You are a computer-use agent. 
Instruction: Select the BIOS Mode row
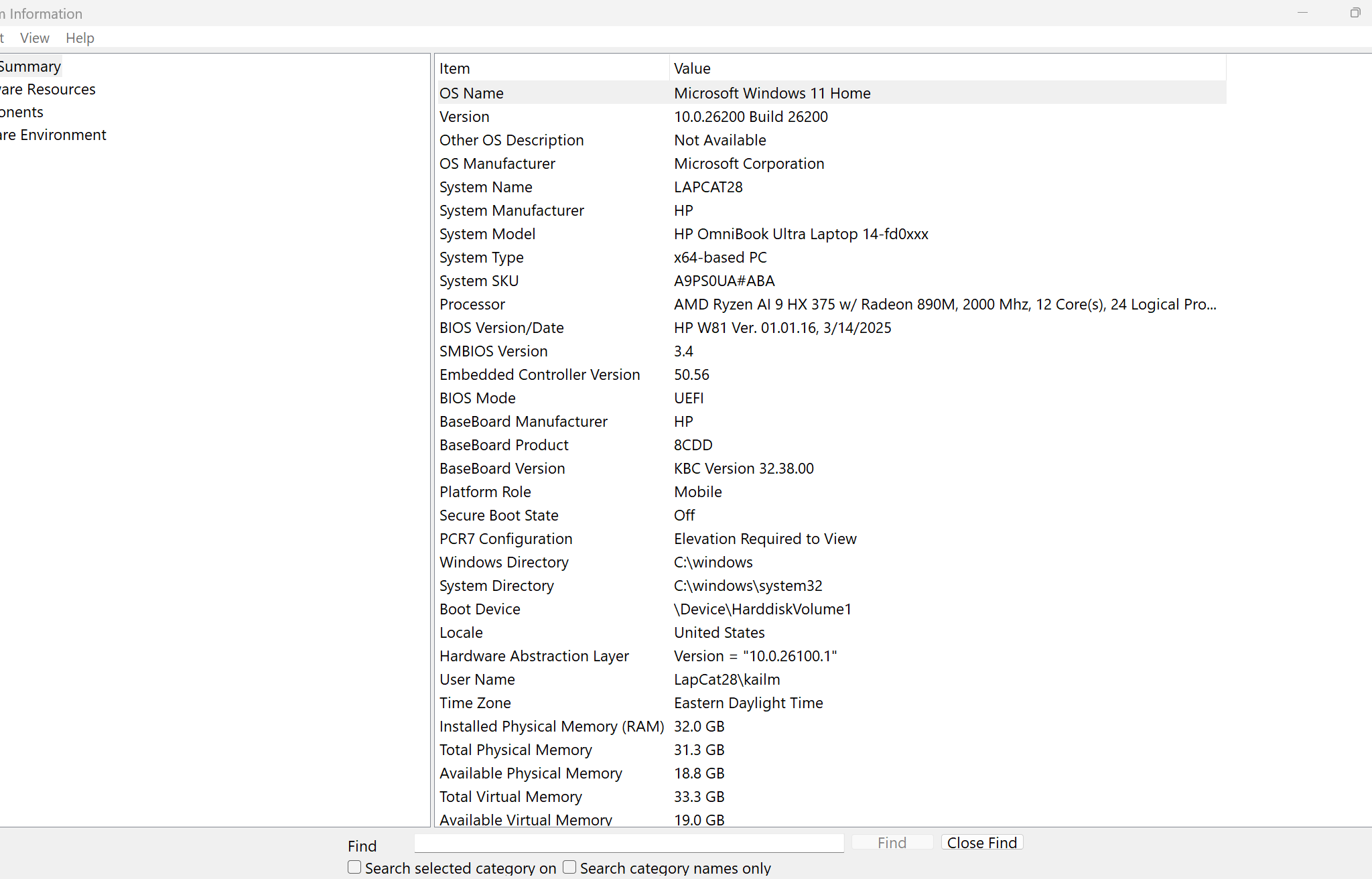pos(832,398)
